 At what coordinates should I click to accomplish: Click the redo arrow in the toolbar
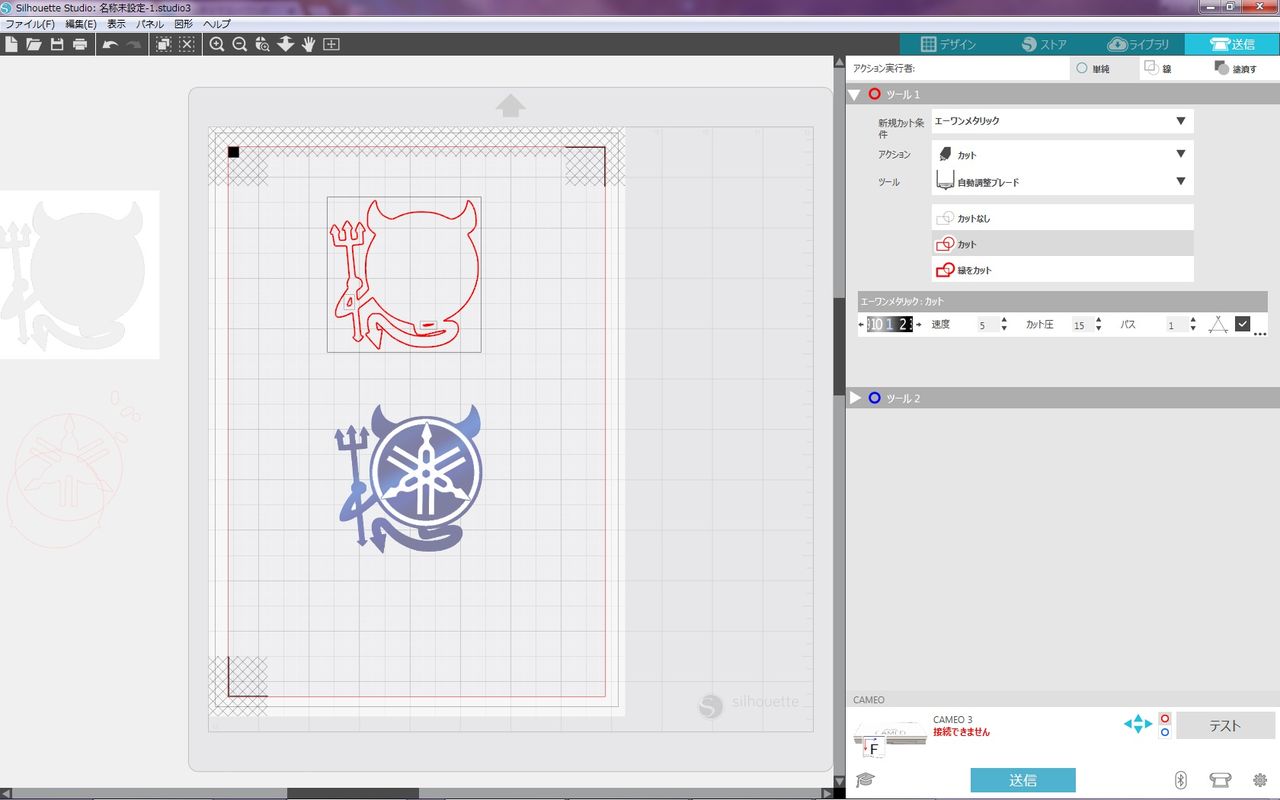[x=133, y=44]
